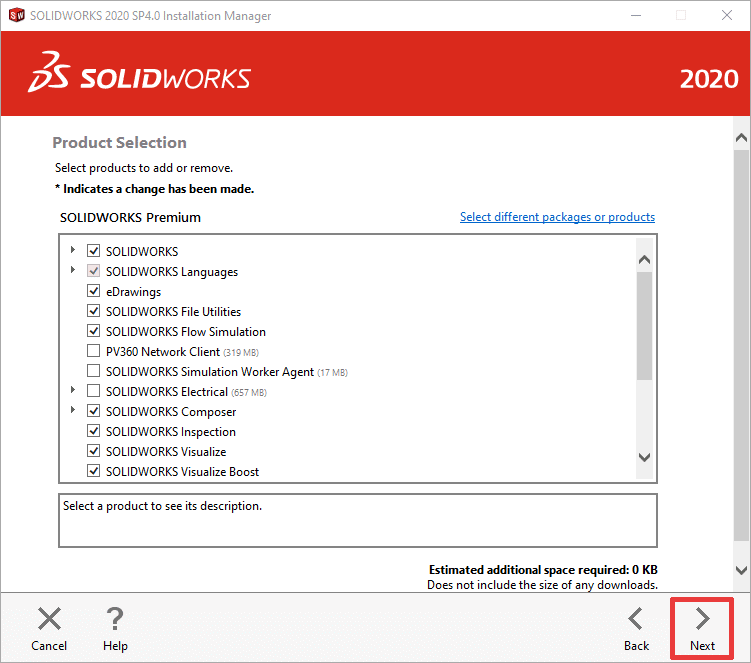751x663 pixels.
Task: Go Back to previous step
Action: coord(636,629)
